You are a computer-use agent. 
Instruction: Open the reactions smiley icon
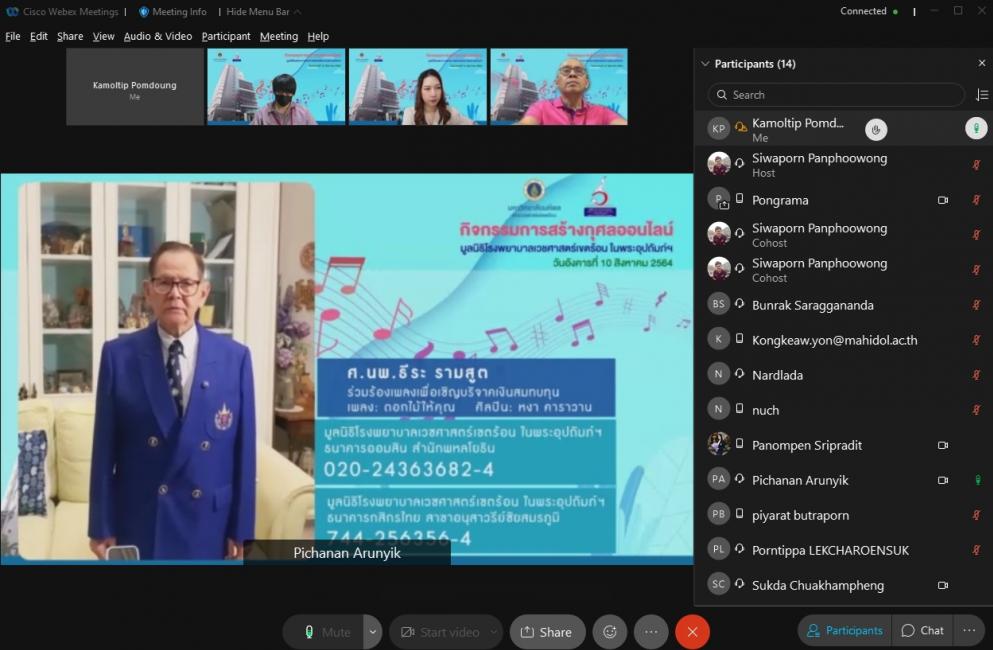coord(610,632)
